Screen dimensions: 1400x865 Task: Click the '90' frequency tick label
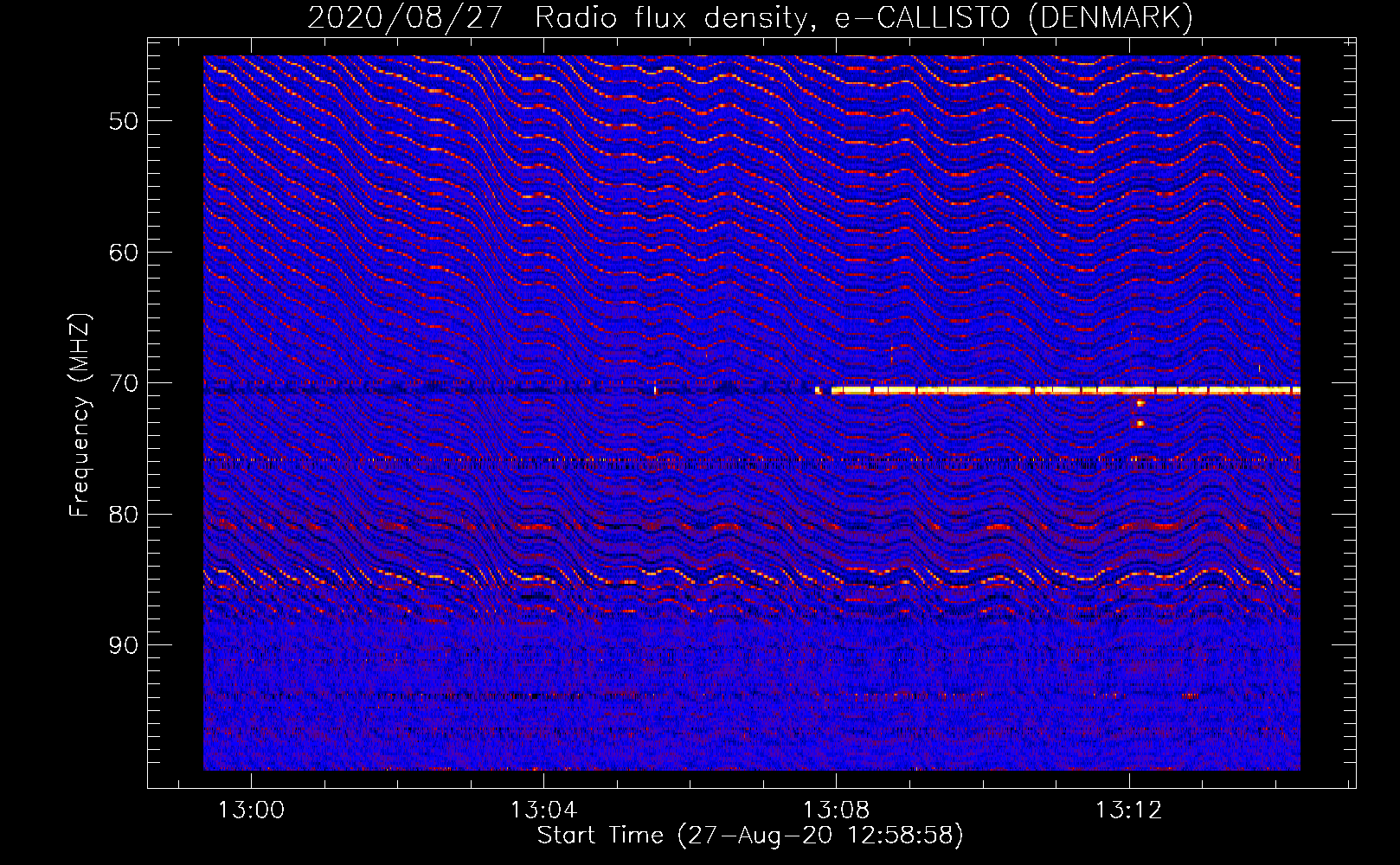124,645
